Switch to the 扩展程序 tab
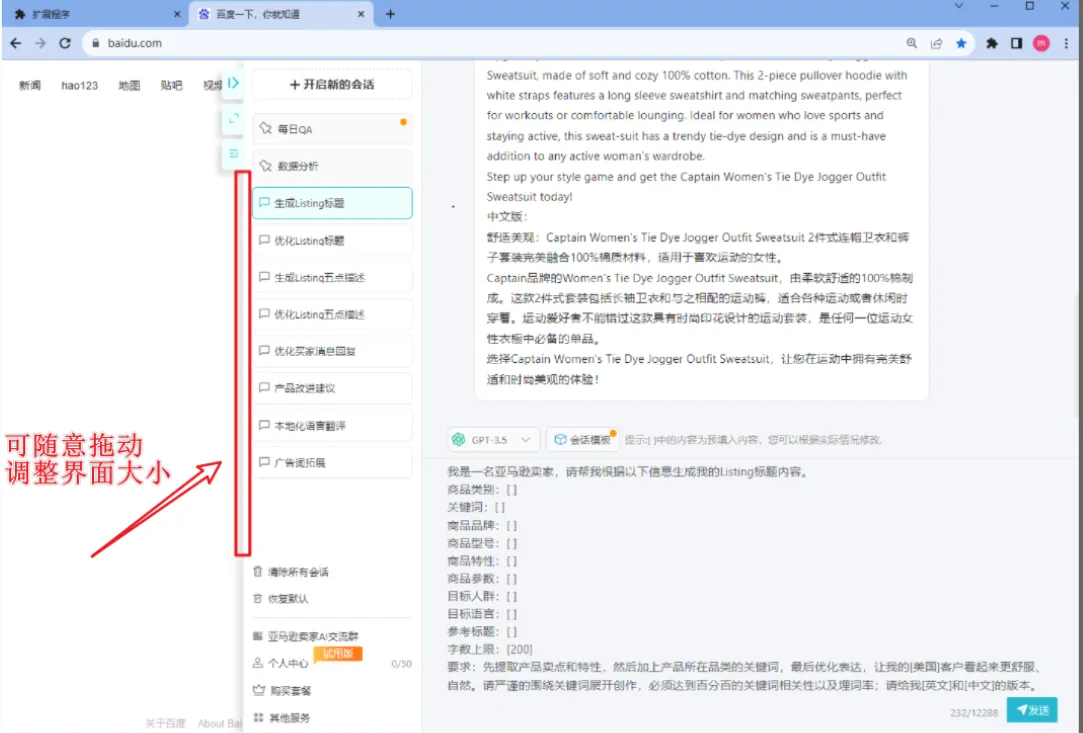Image resolution: width=1083 pixels, height=733 pixels. pyautogui.click(x=95, y=14)
